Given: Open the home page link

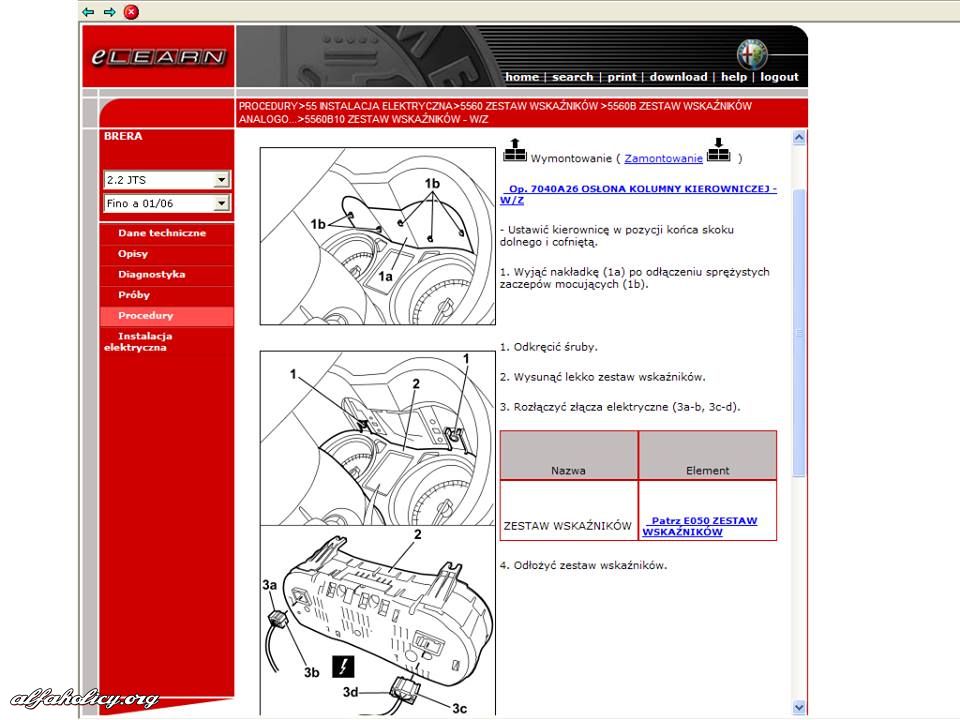Looking at the screenshot, I should pyautogui.click(x=522, y=77).
